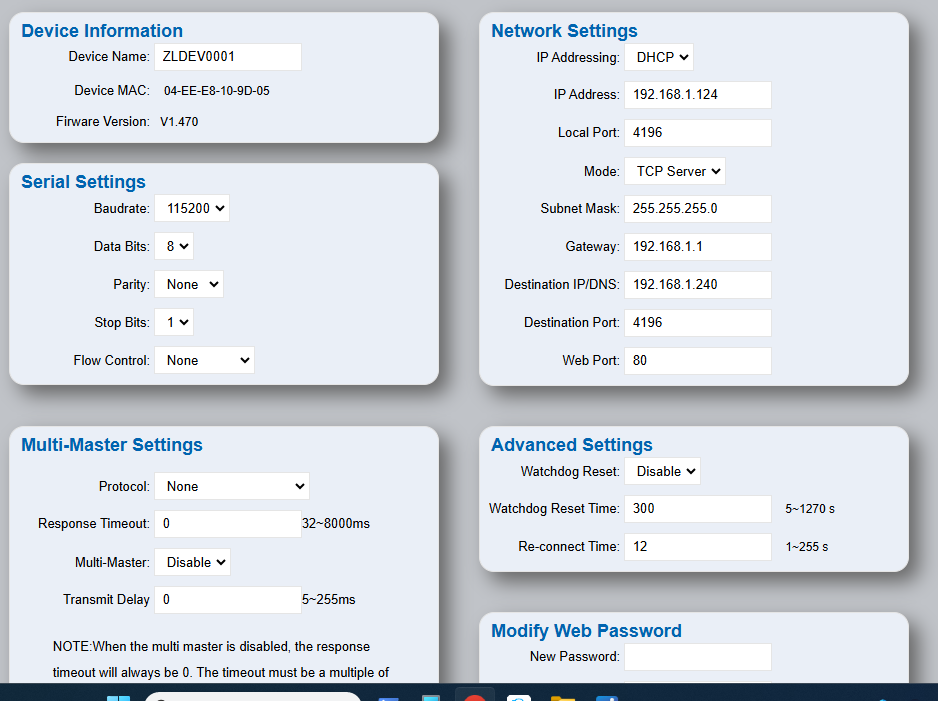The width and height of the screenshot is (938, 701).
Task: Click the 1~255 s range hint
Action: point(807,547)
